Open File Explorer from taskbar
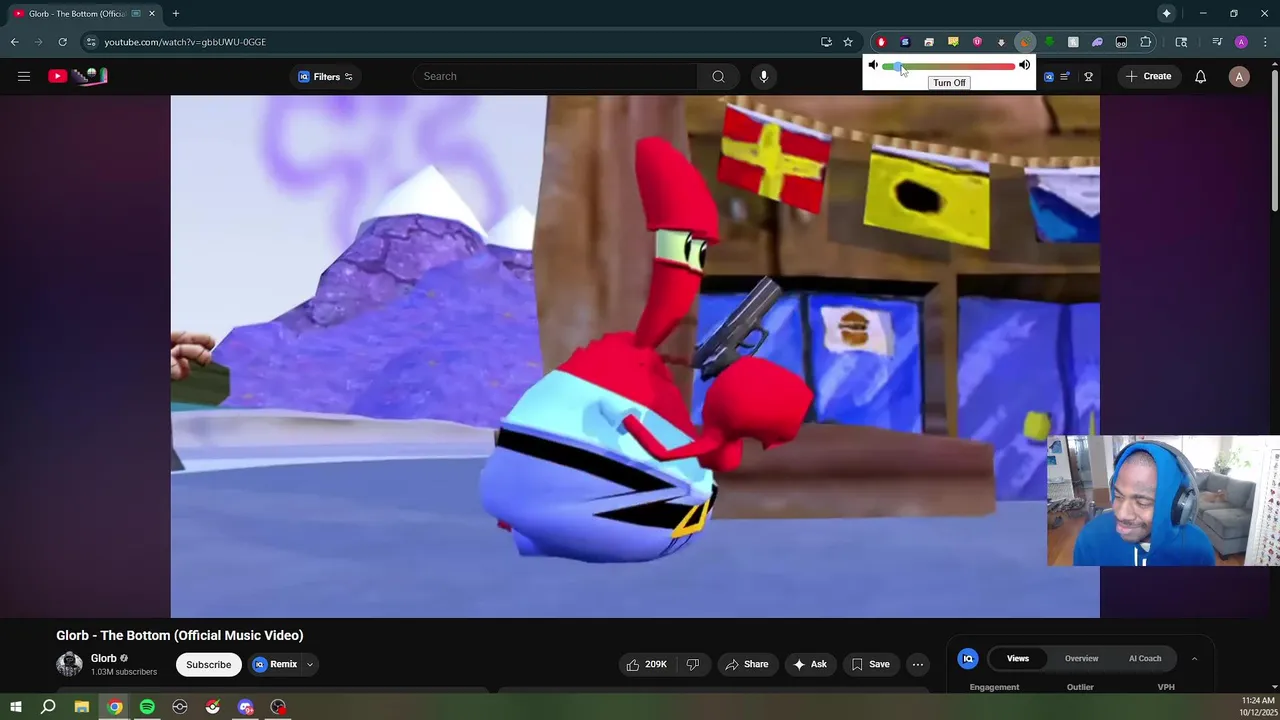Screen dimensions: 1280x720 coord(82,707)
